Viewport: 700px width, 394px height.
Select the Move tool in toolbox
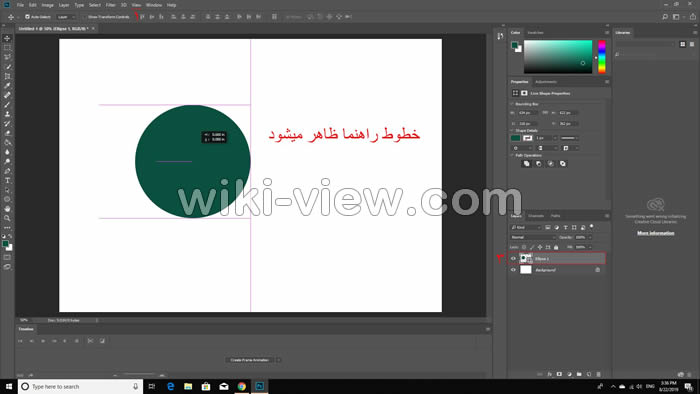click(7, 38)
